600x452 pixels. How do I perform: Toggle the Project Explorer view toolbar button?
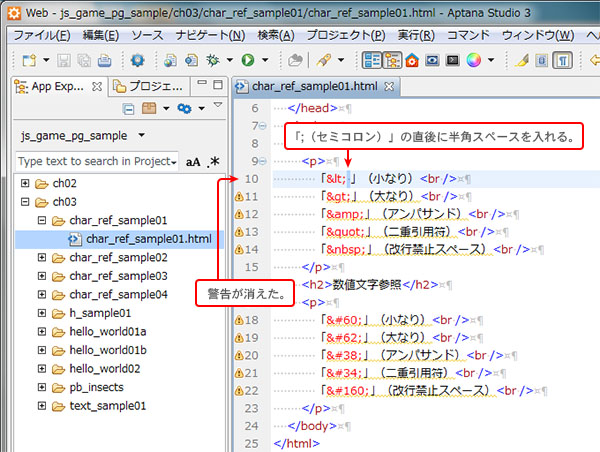click(372, 60)
